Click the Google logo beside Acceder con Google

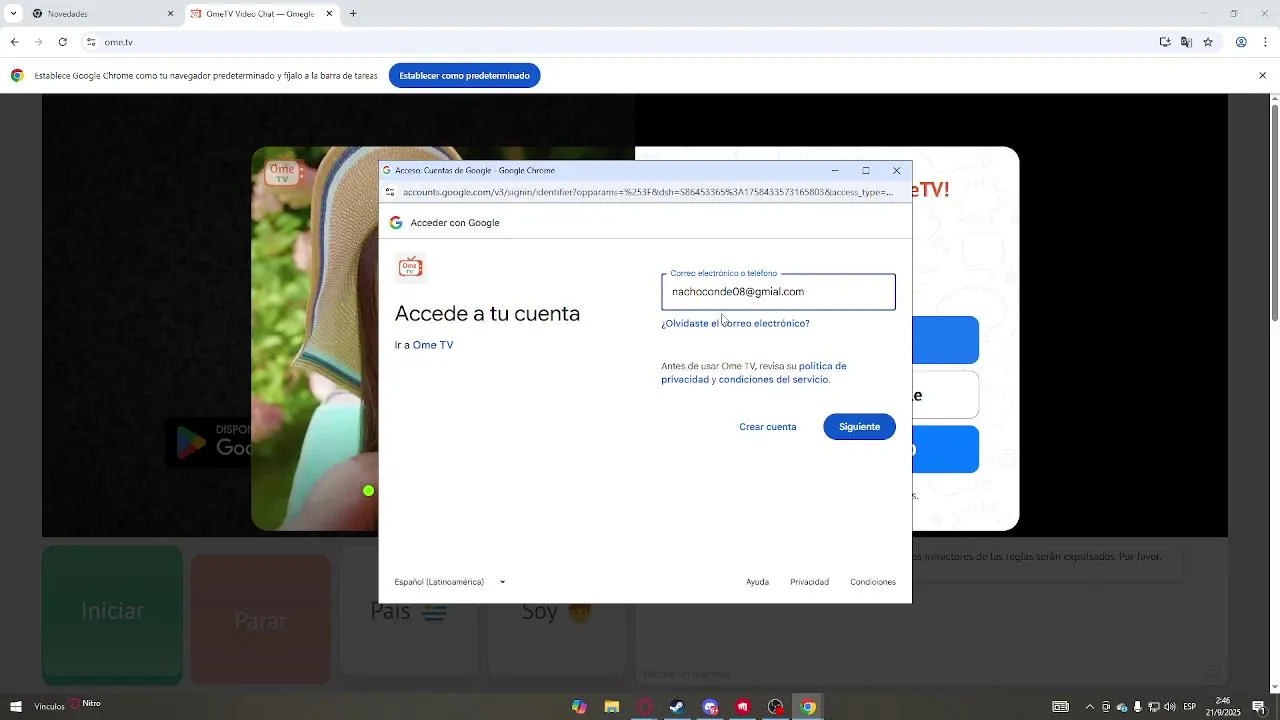pos(396,223)
